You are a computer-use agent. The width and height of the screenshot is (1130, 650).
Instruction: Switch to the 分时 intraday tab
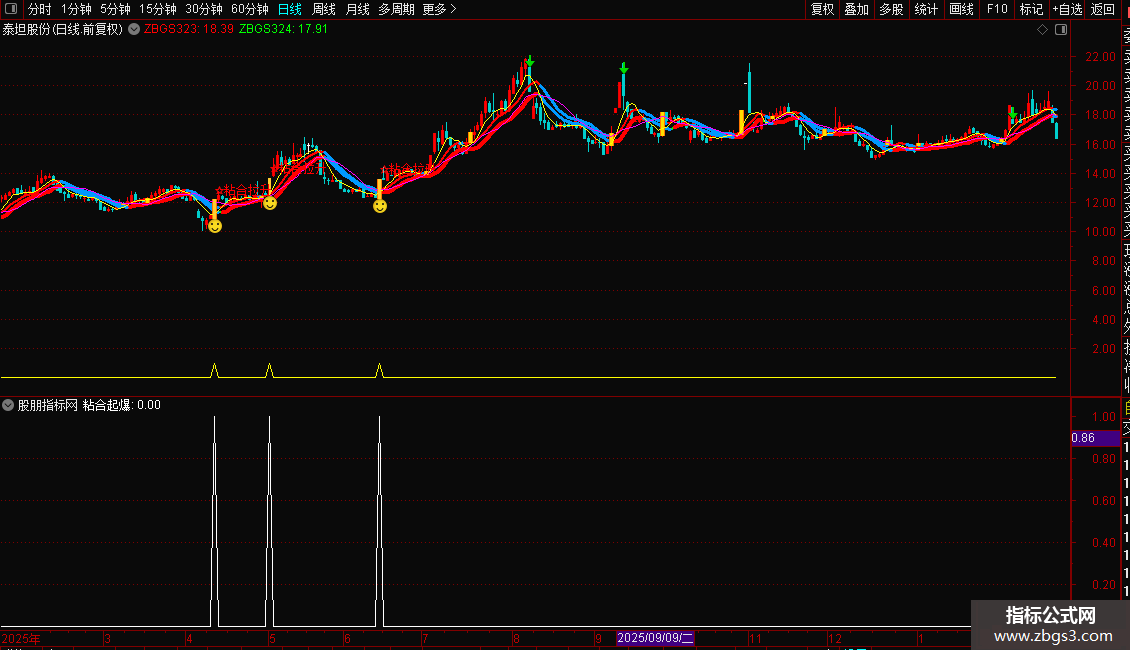click(x=40, y=9)
